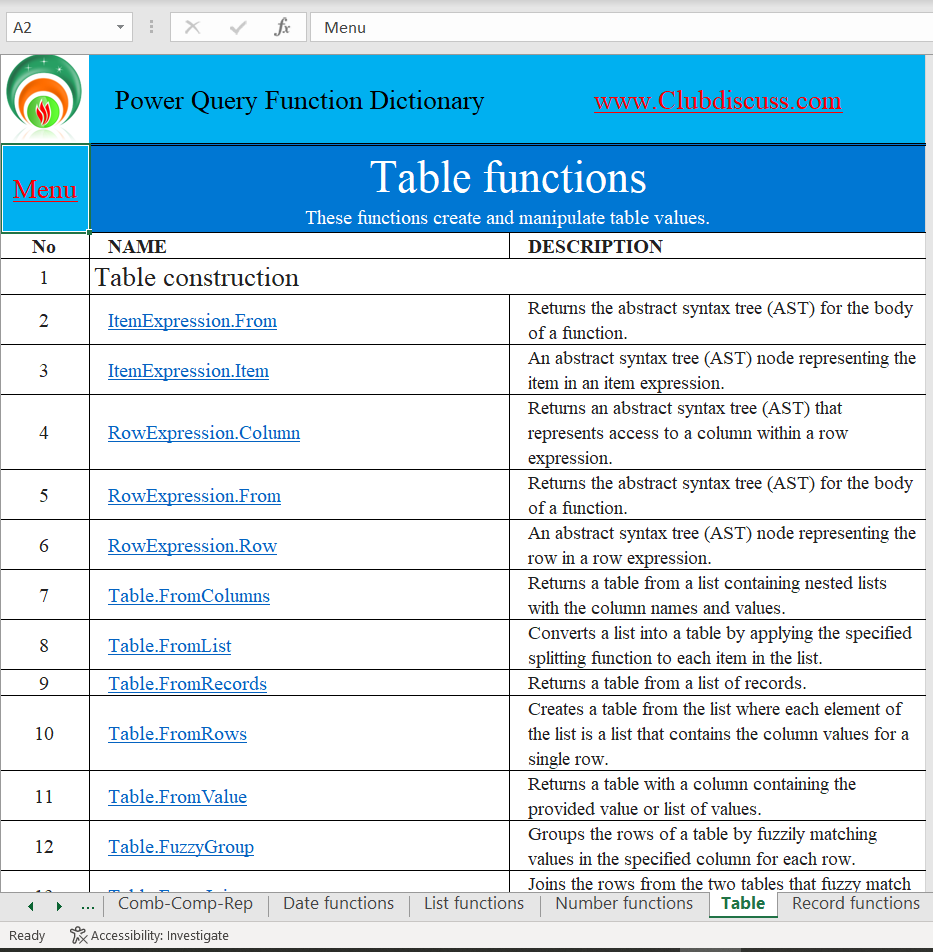This screenshot has height=952, width=933.
Task: Click the Name Box showing A2
Action: tap(69, 27)
